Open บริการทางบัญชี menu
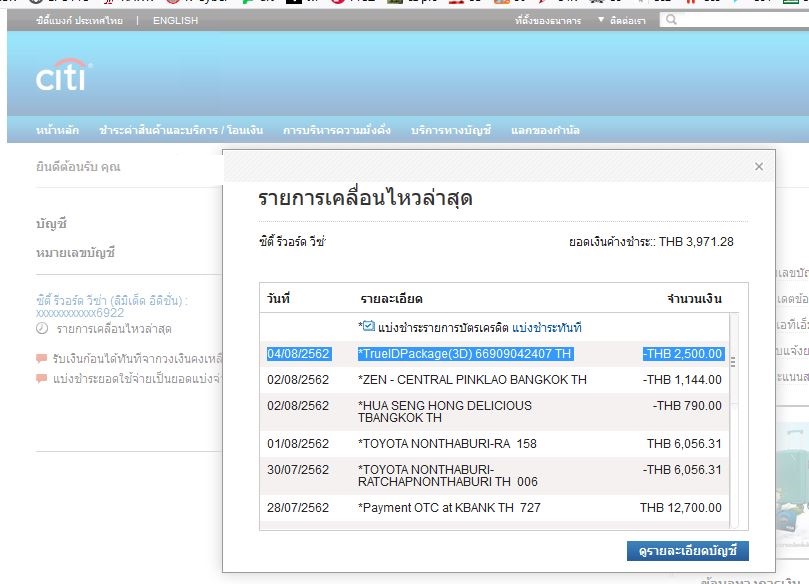 coord(451,130)
